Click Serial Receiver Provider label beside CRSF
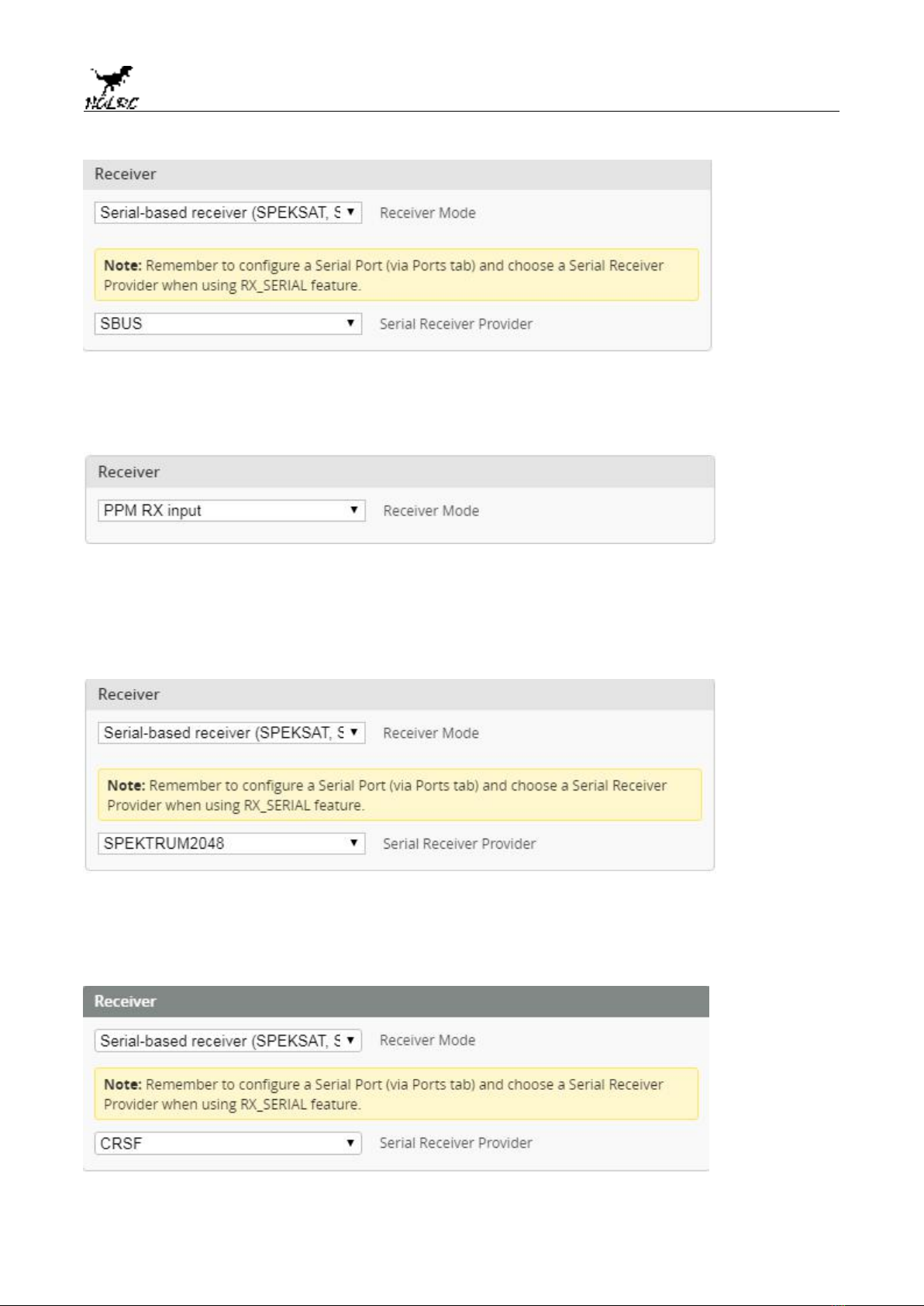Image resolution: width=924 pixels, height=1306 pixels. tap(456, 1143)
